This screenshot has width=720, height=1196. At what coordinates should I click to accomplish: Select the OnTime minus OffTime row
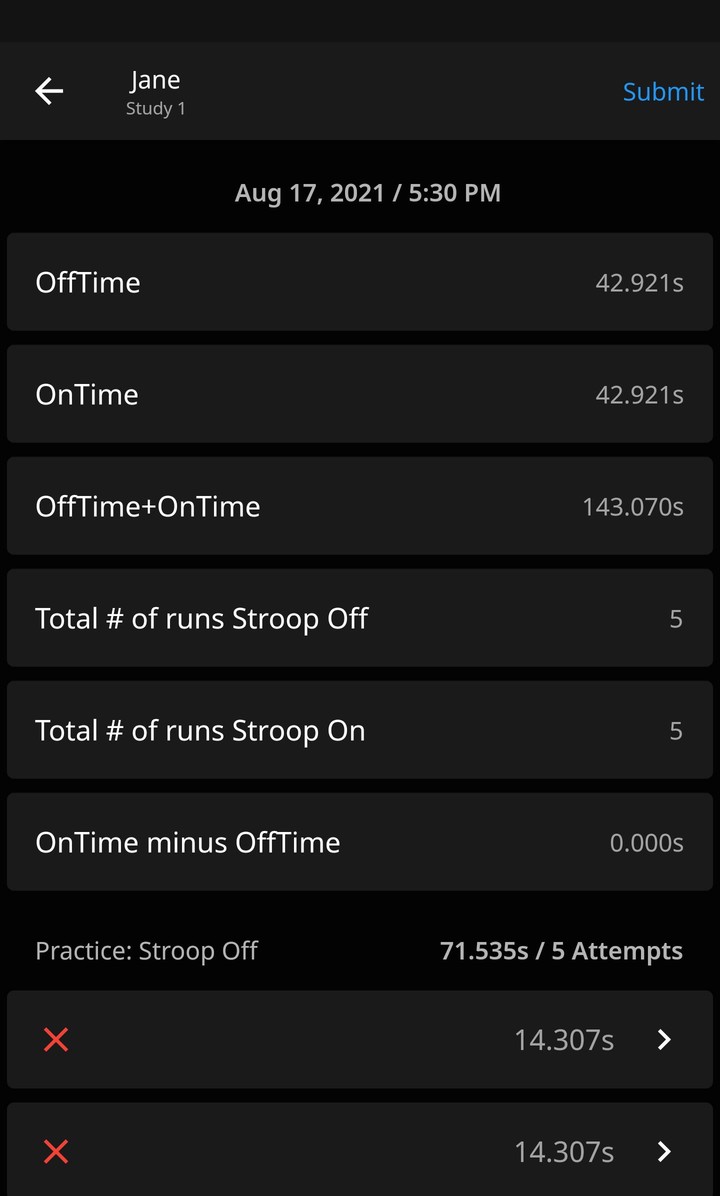[x=360, y=842]
